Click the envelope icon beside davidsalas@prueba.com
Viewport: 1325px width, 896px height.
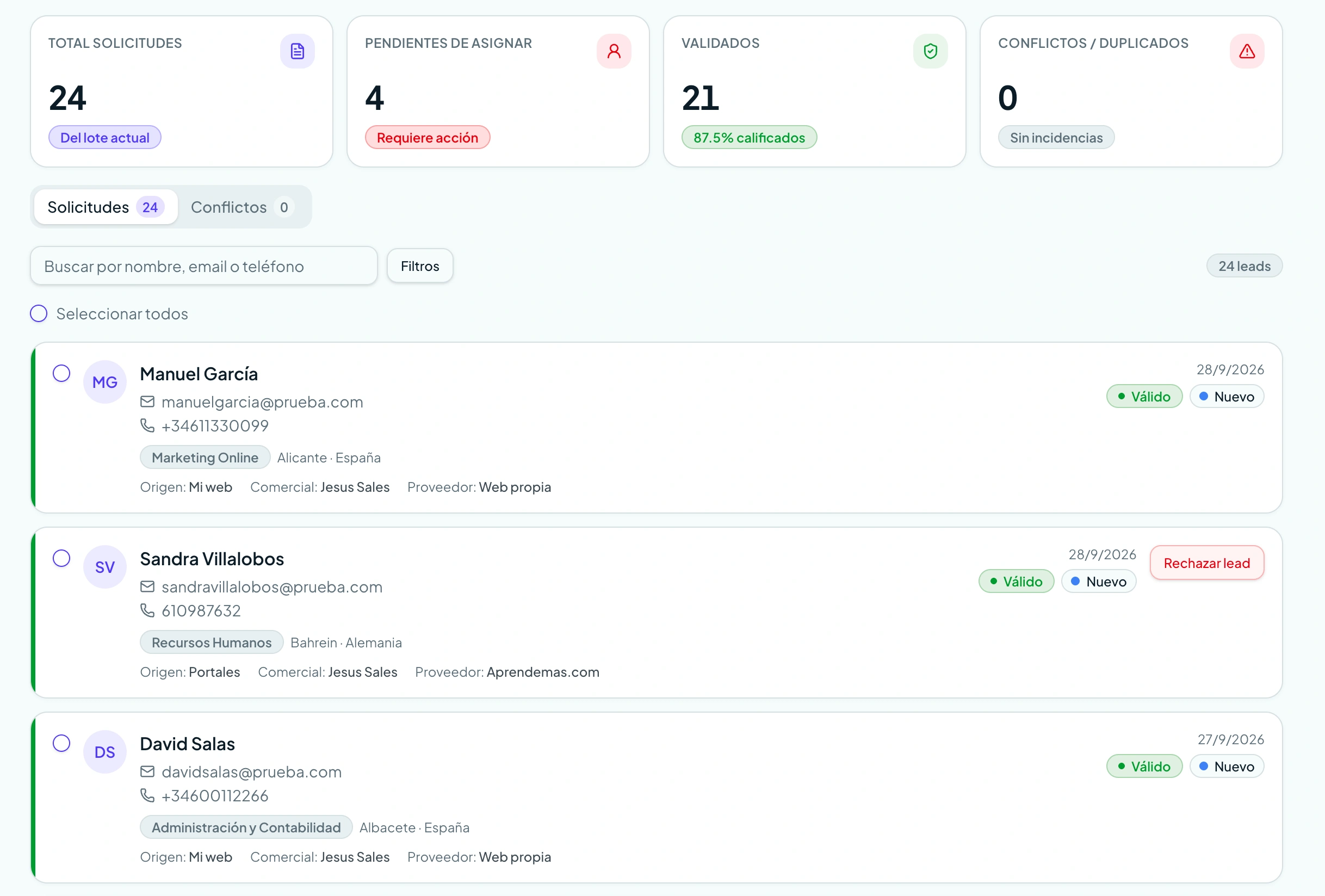tap(147, 771)
